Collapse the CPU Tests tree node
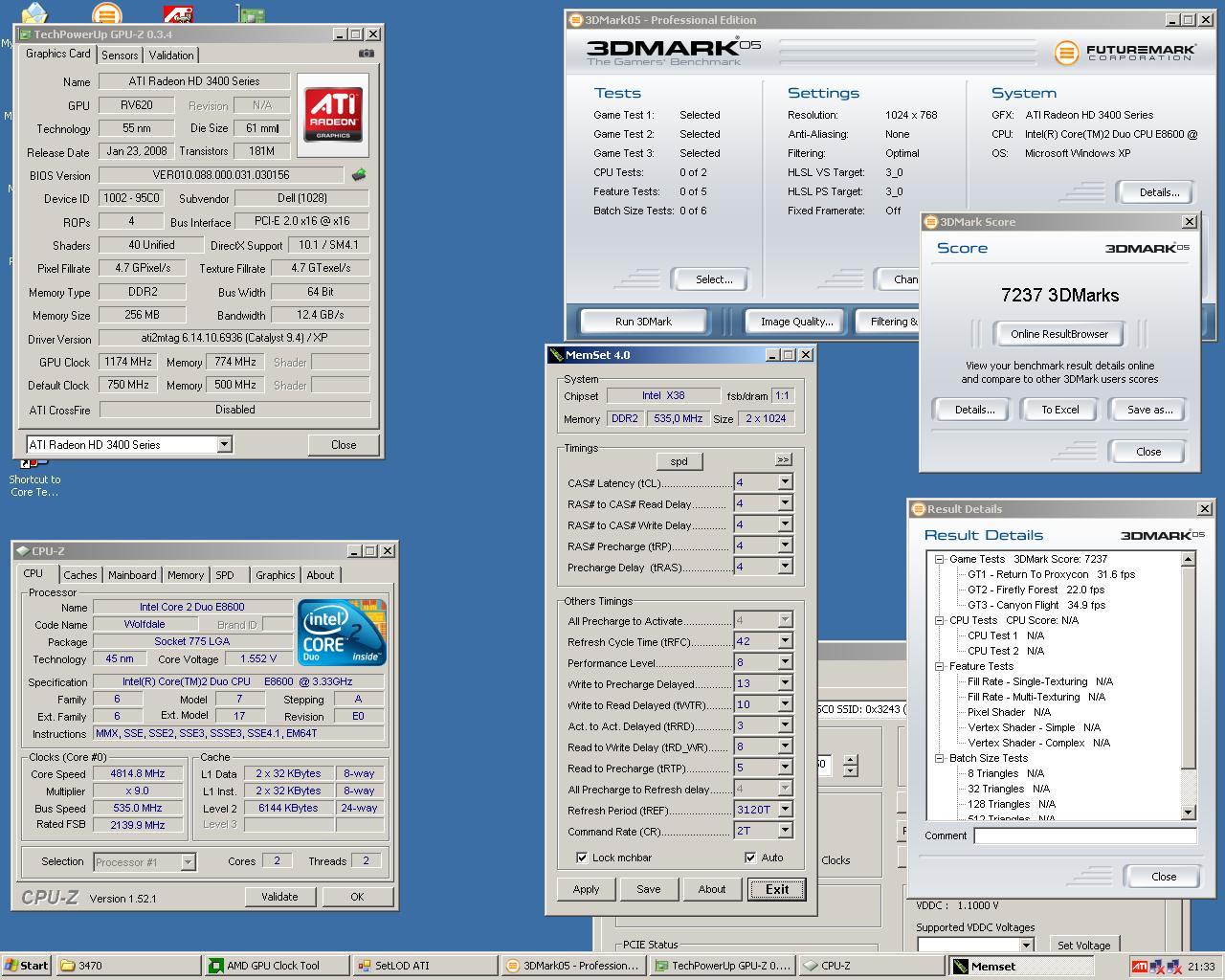The height and width of the screenshot is (980, 1225). pyautogui.click(x=940, y=620)
